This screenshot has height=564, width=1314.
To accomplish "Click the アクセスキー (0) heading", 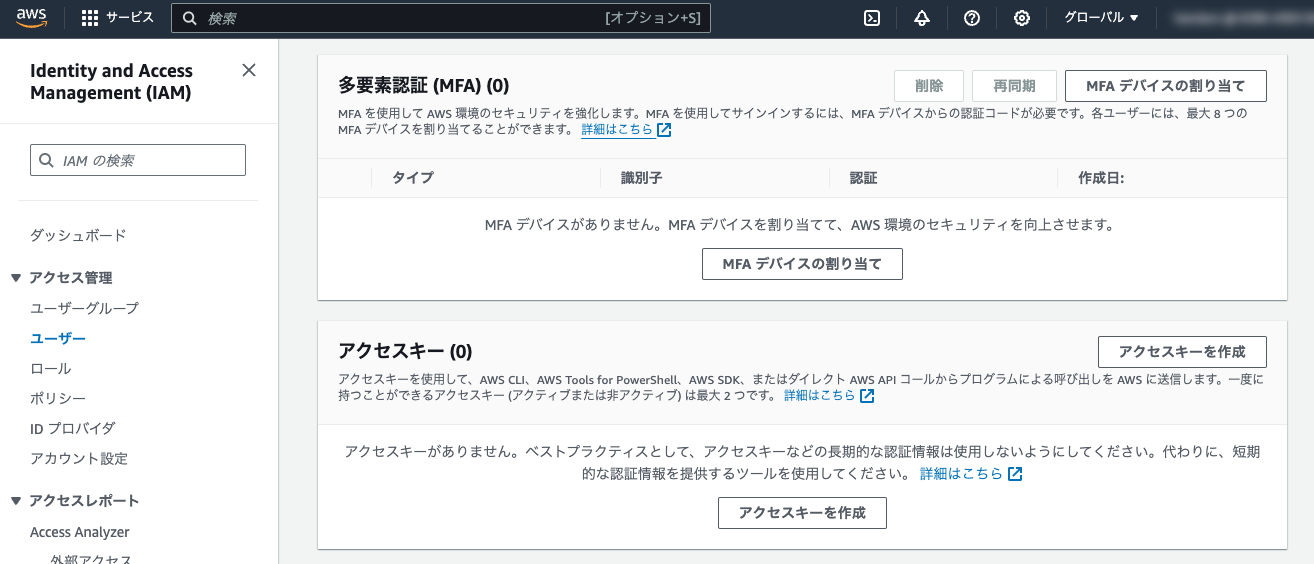I will 405,351.
